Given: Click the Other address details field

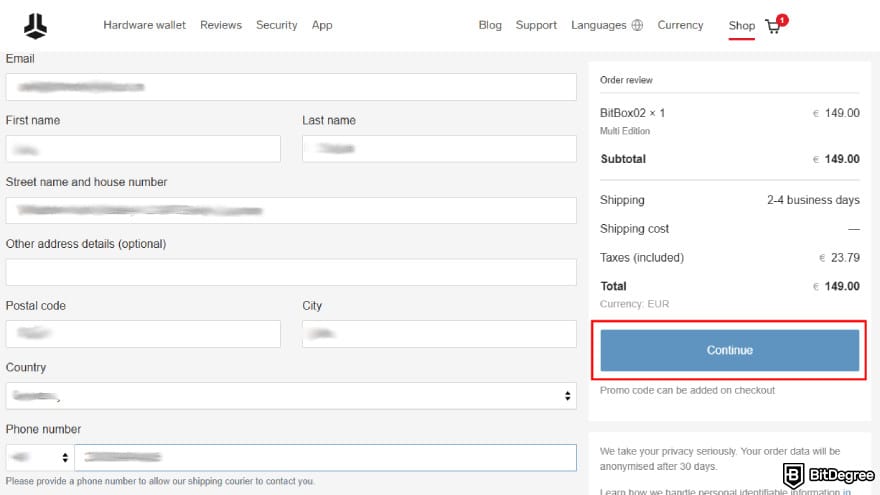Looking at the screenshot, I should point(291,272).
